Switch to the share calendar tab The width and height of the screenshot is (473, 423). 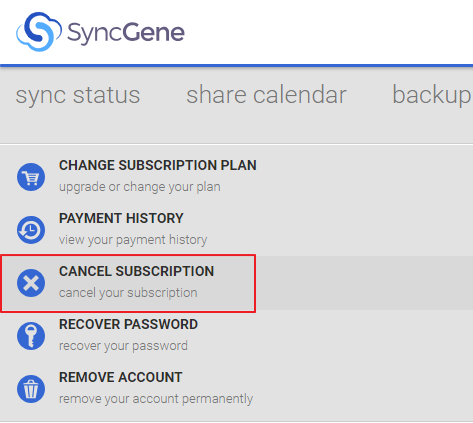point(266,95)
